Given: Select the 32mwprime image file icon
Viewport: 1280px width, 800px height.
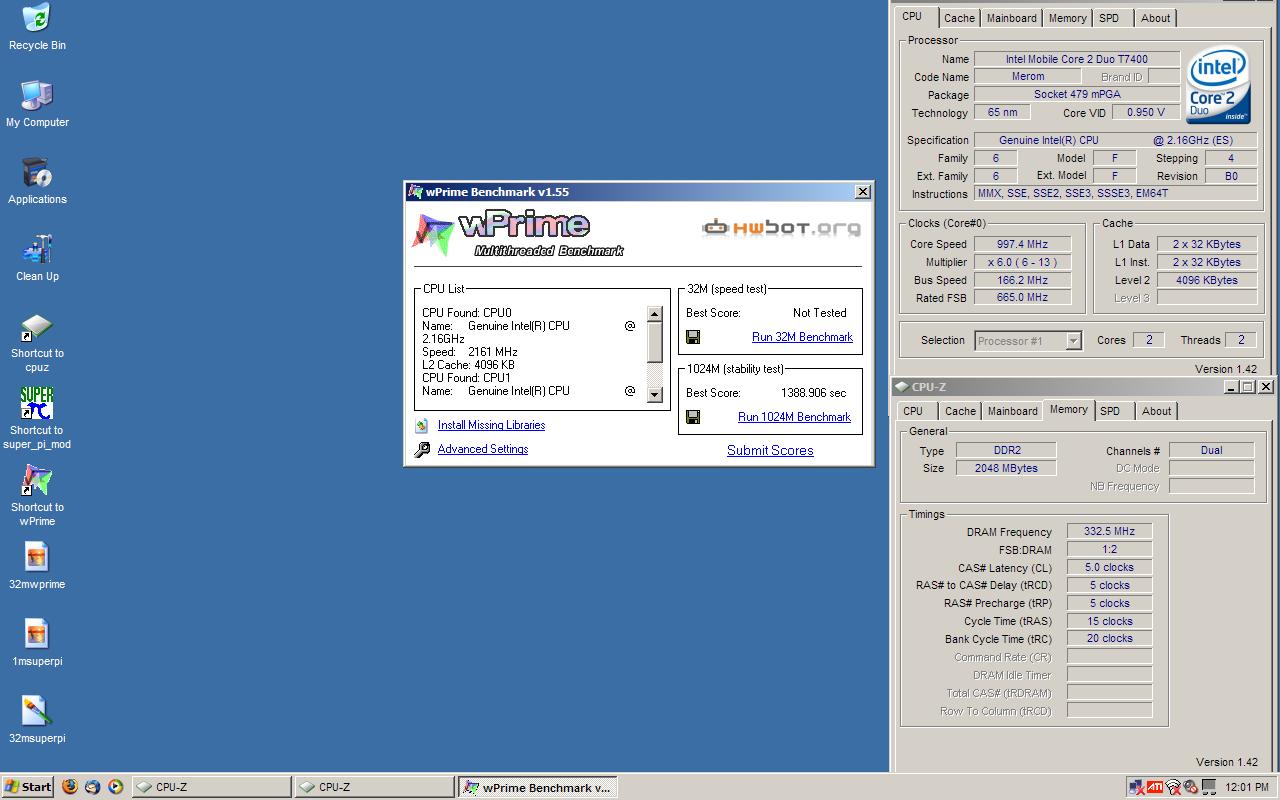Looking at the screenshot, I should 37,557.
